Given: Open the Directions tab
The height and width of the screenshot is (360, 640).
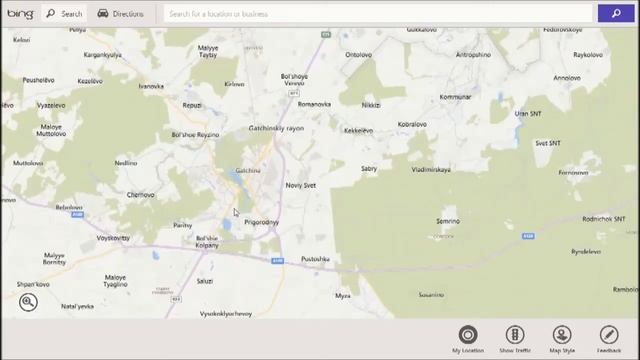Looking at the screenshot, I should pyautogui.click(x=120, y=14).
